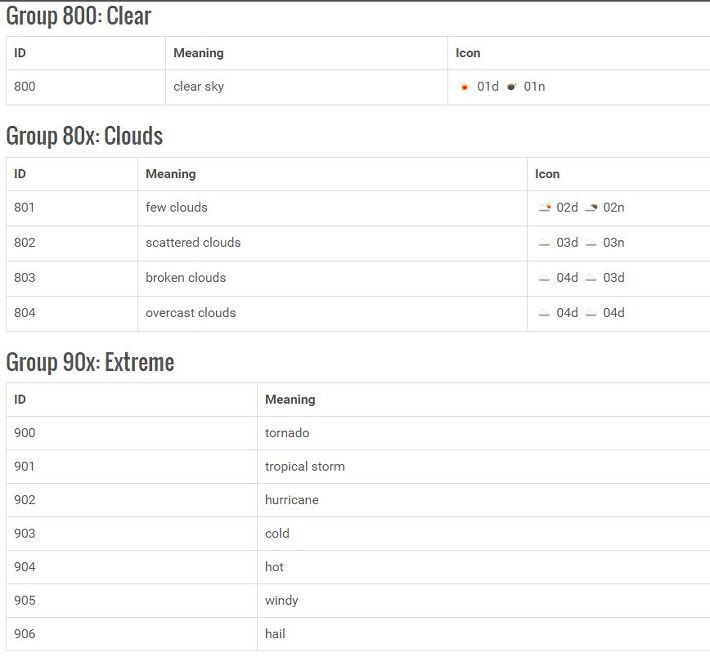The width and height of the screenshot is (710, 657).
Task: Click the 01n moon icon for clear sky
Action: click(x=511, y=86)
